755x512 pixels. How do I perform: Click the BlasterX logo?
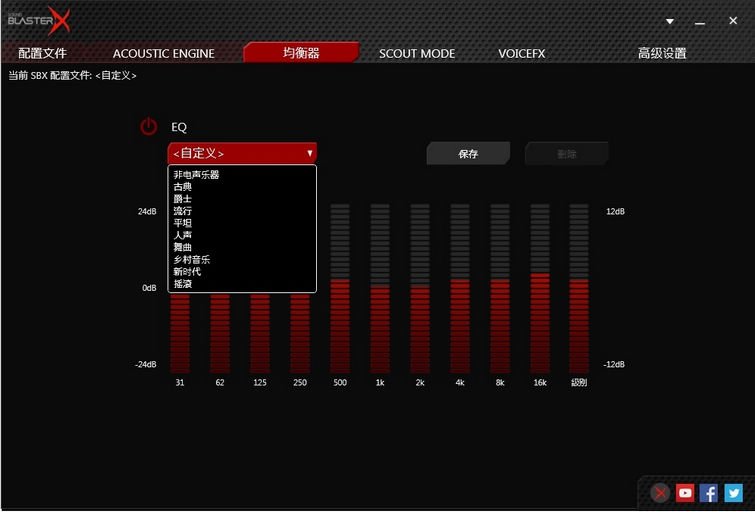[x=39, y=19]
